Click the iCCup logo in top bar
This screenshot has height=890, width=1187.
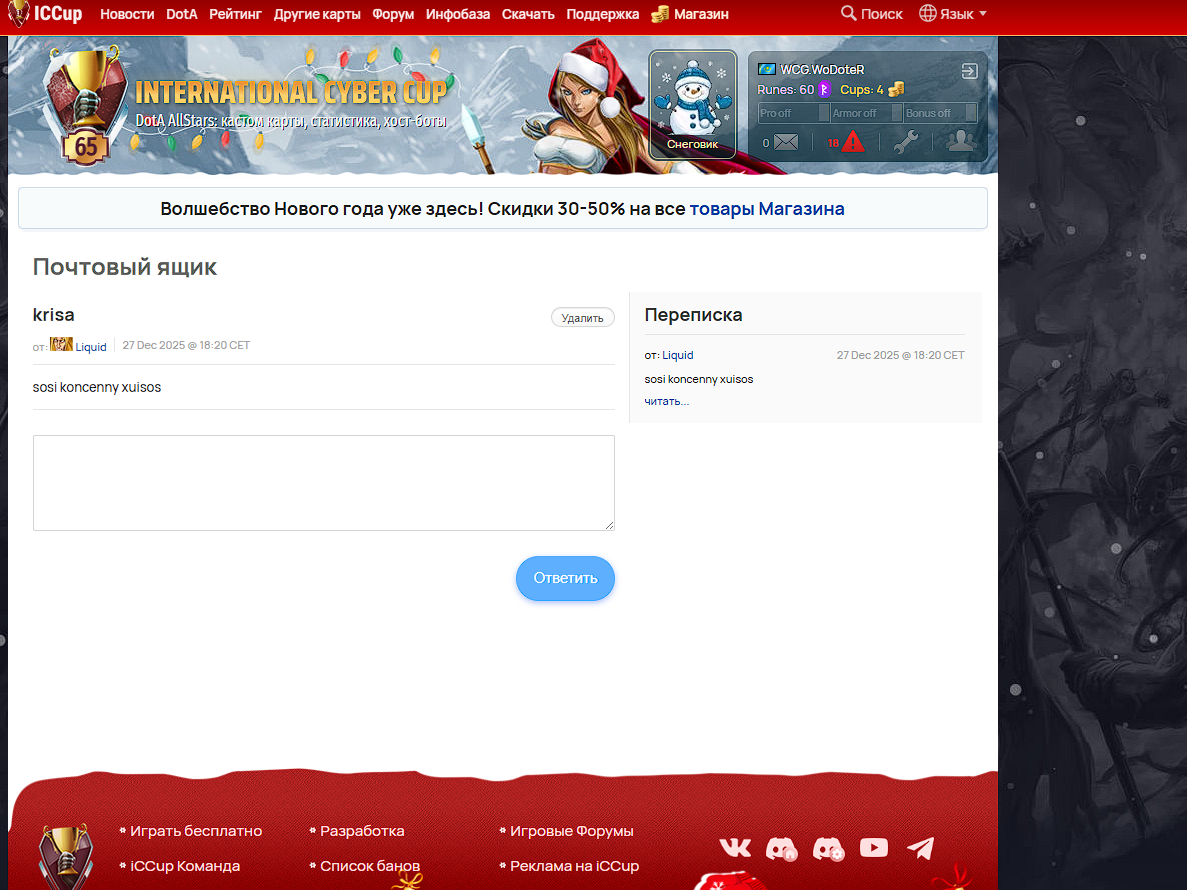[x=45, y=14]
